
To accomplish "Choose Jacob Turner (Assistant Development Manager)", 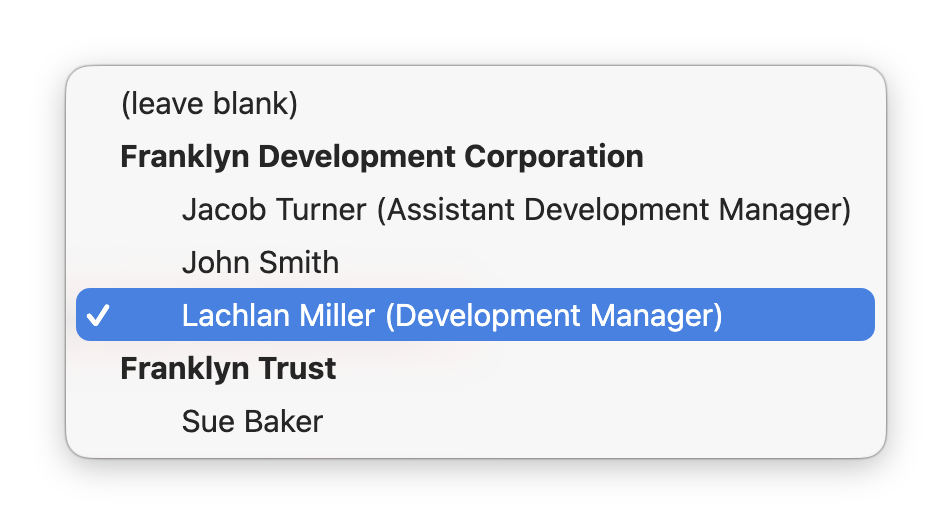I will [x=515, y=210].
